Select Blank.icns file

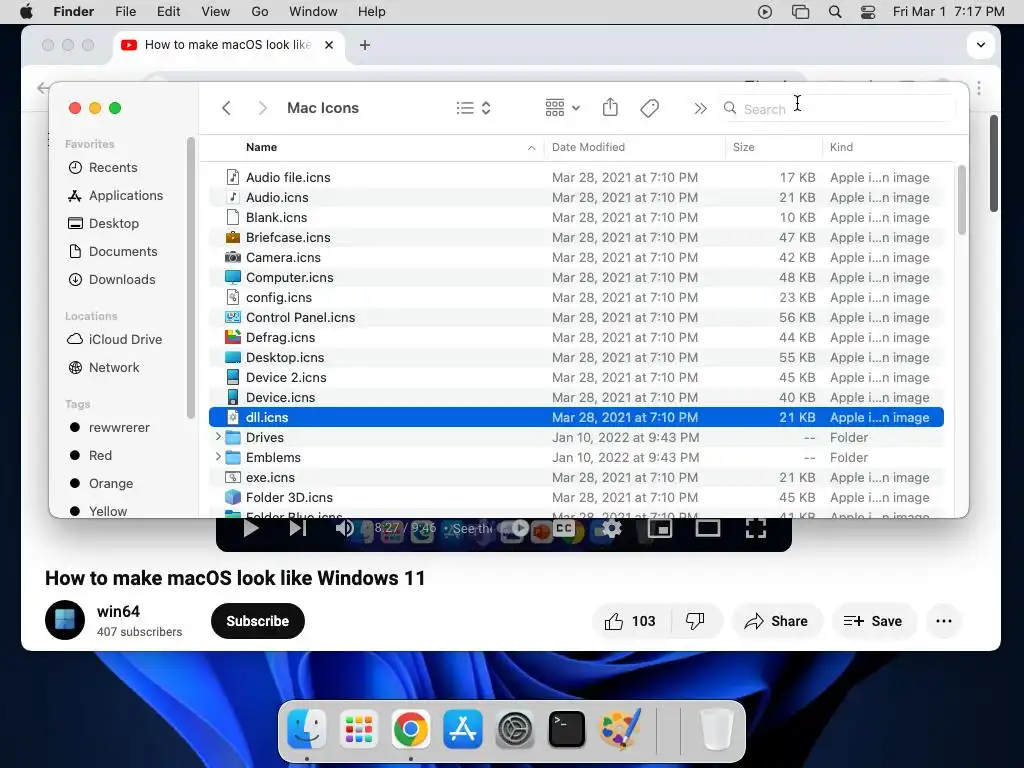[x=576, y=217]
